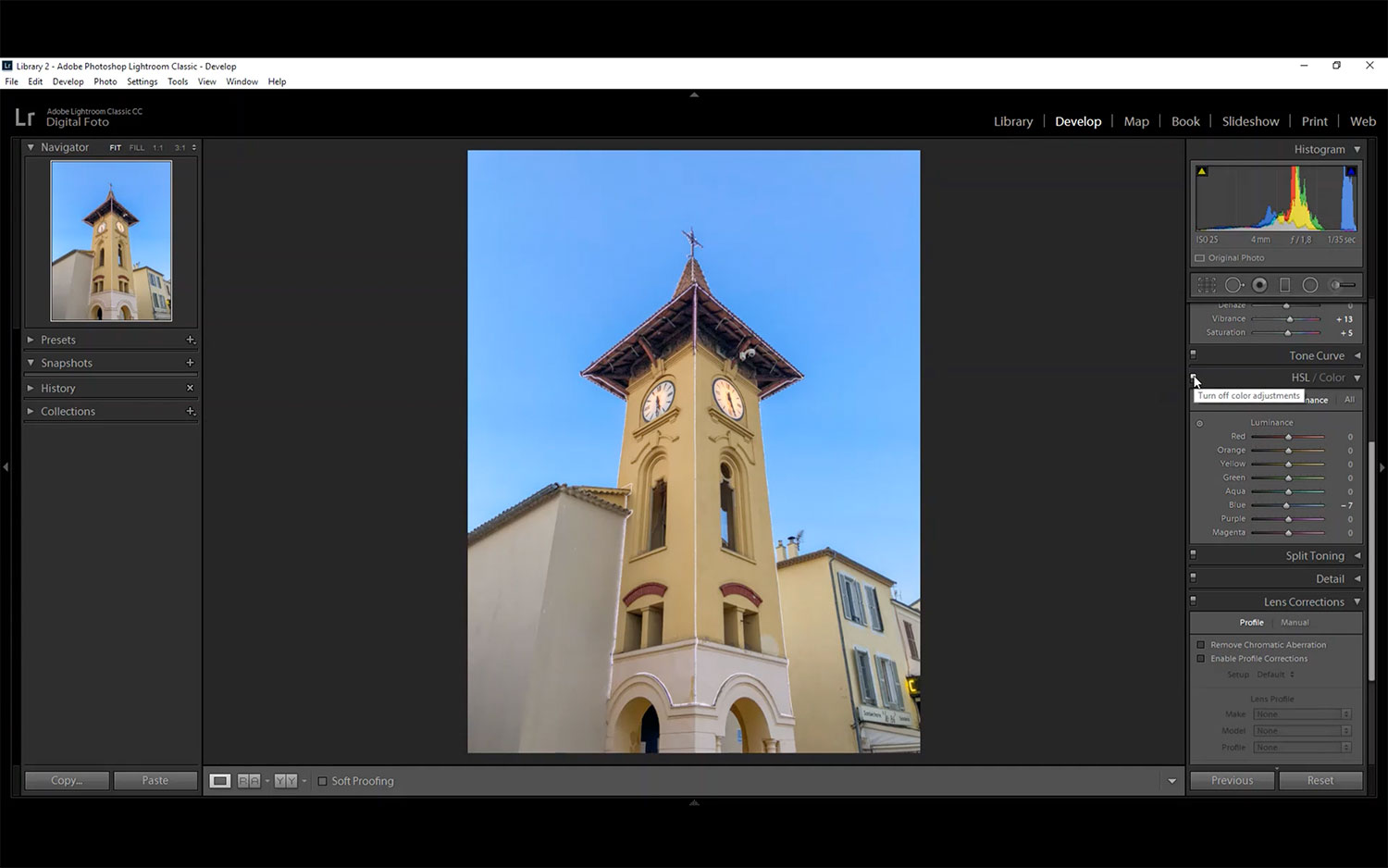
Task: Add a new snapshot with plus icon
Action: [x=190, y=363]
